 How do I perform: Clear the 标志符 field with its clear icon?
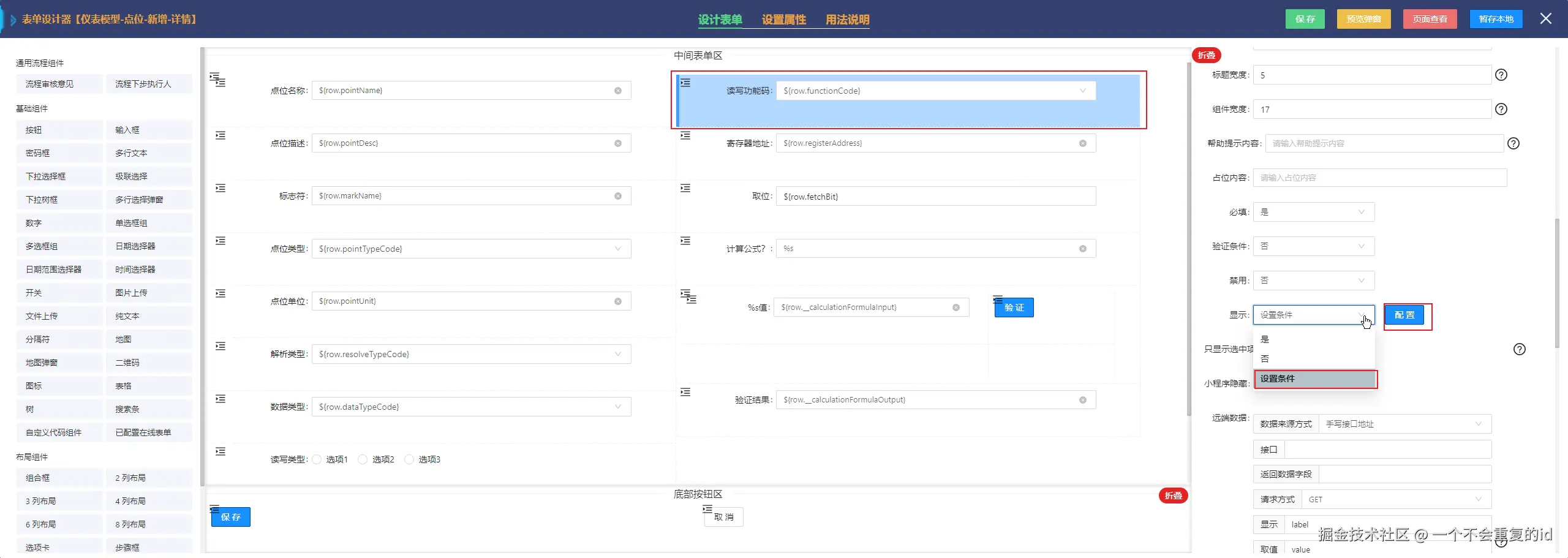coord(618,196)
